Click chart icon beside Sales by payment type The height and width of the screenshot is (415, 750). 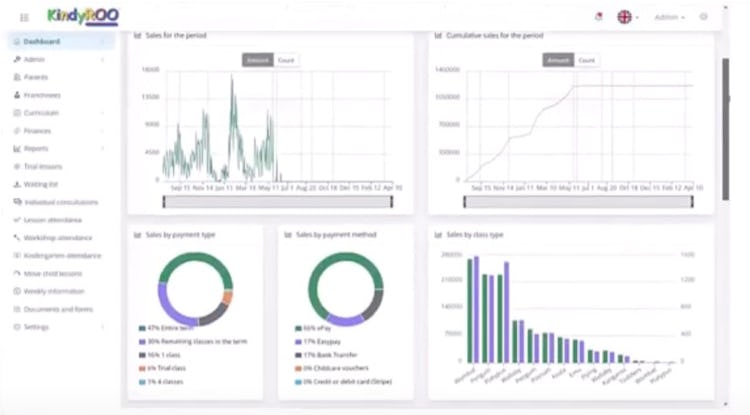click(x=138, y=235)
